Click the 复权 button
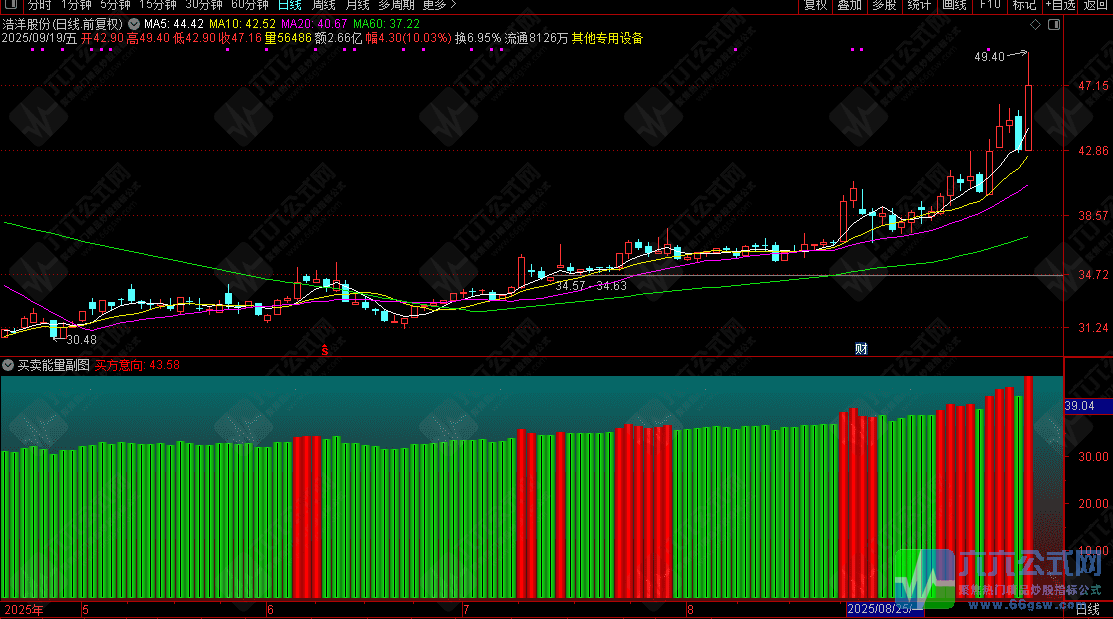1113x619 pixels. coord(816,5)
